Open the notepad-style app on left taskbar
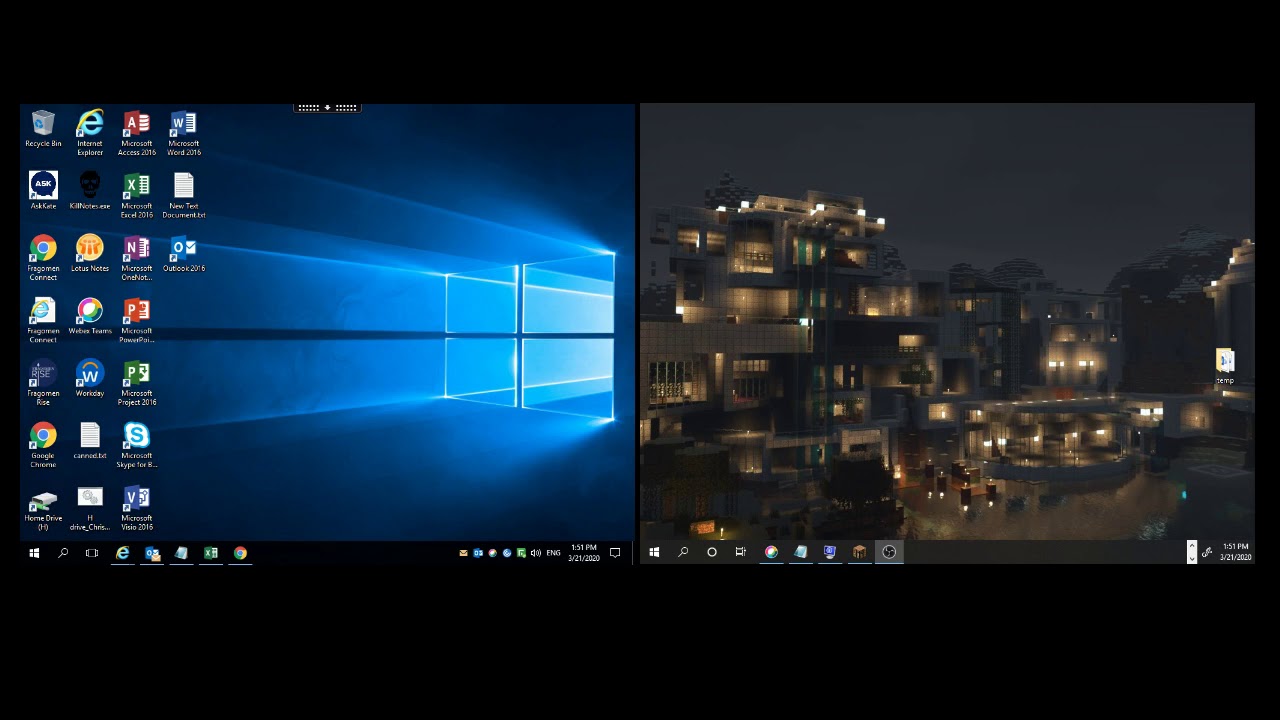 (181, 553)
